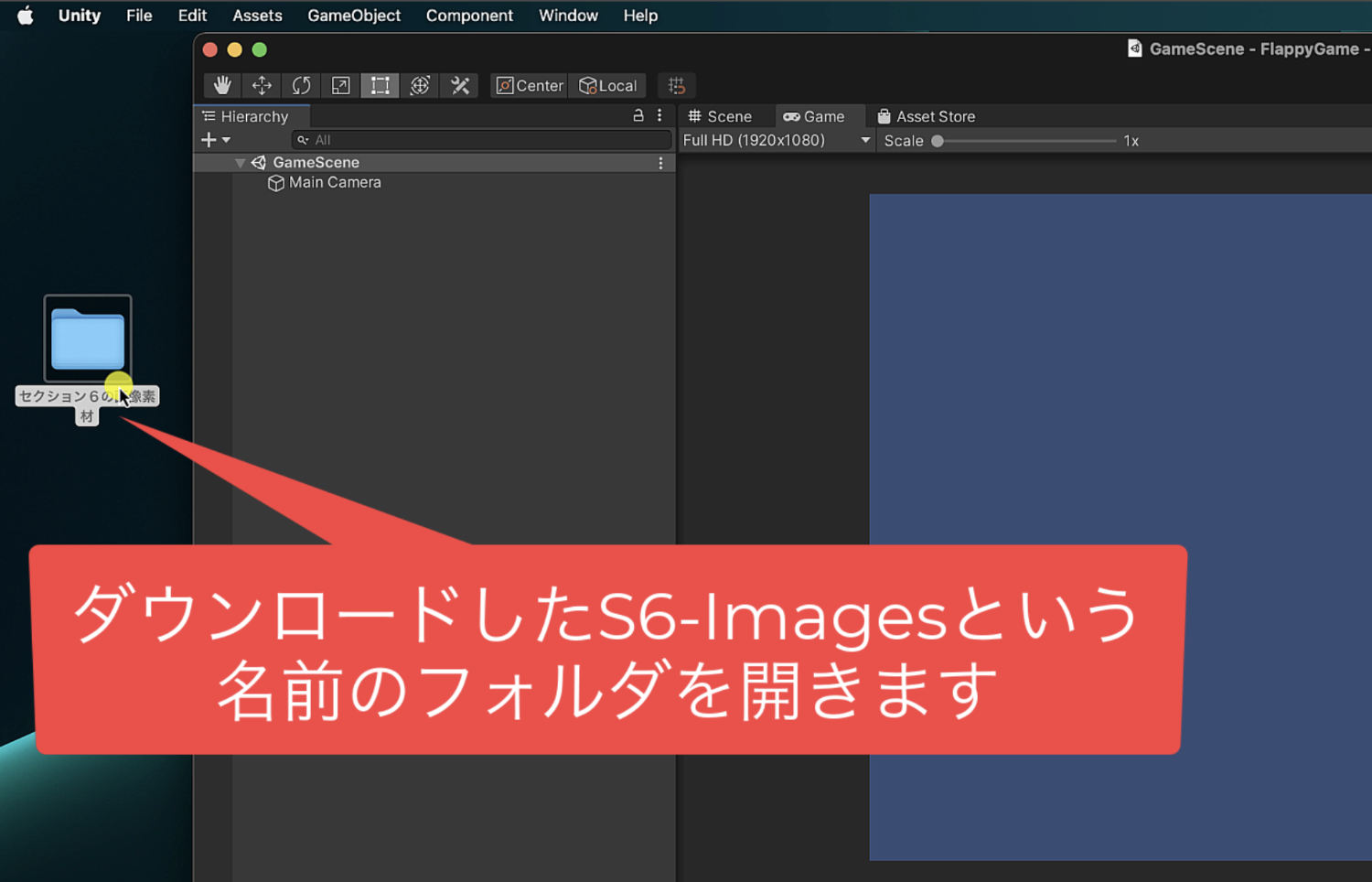Toggle pivot mode Center button

point(530,85)
